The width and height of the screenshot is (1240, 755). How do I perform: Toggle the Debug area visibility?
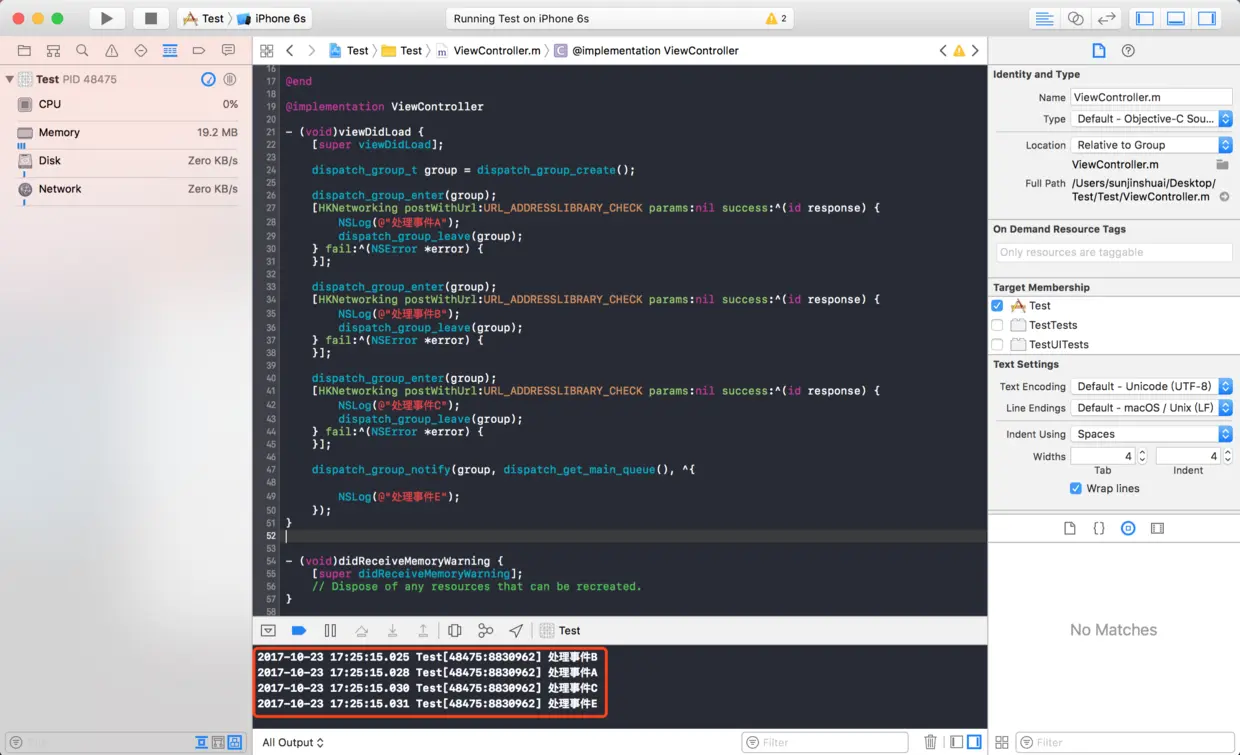click(1176, 18)
